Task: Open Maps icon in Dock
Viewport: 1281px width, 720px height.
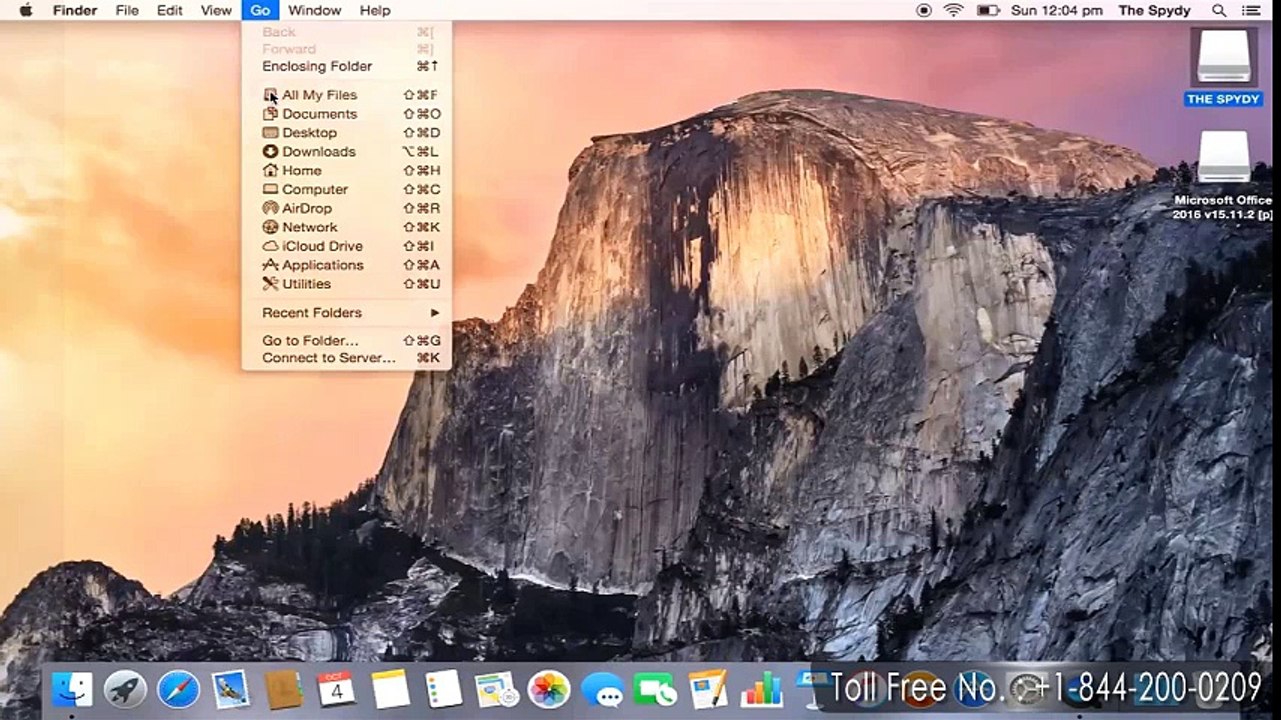Action: pyautogui.click(x=496, y=689)
